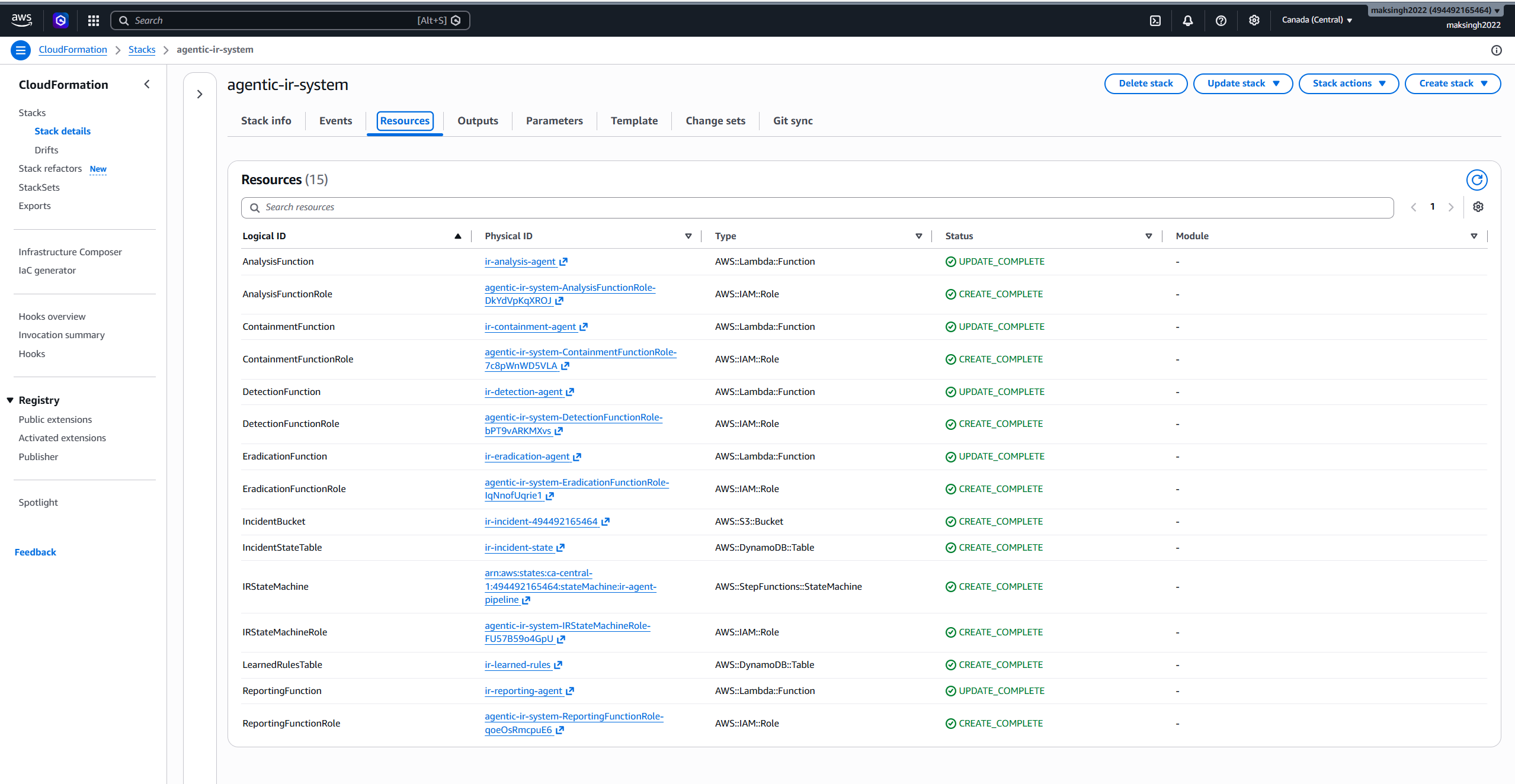Viewport: 1515px width, 784px height.
Task: Open IaC generator in sidebar
Action: [47, 270]
